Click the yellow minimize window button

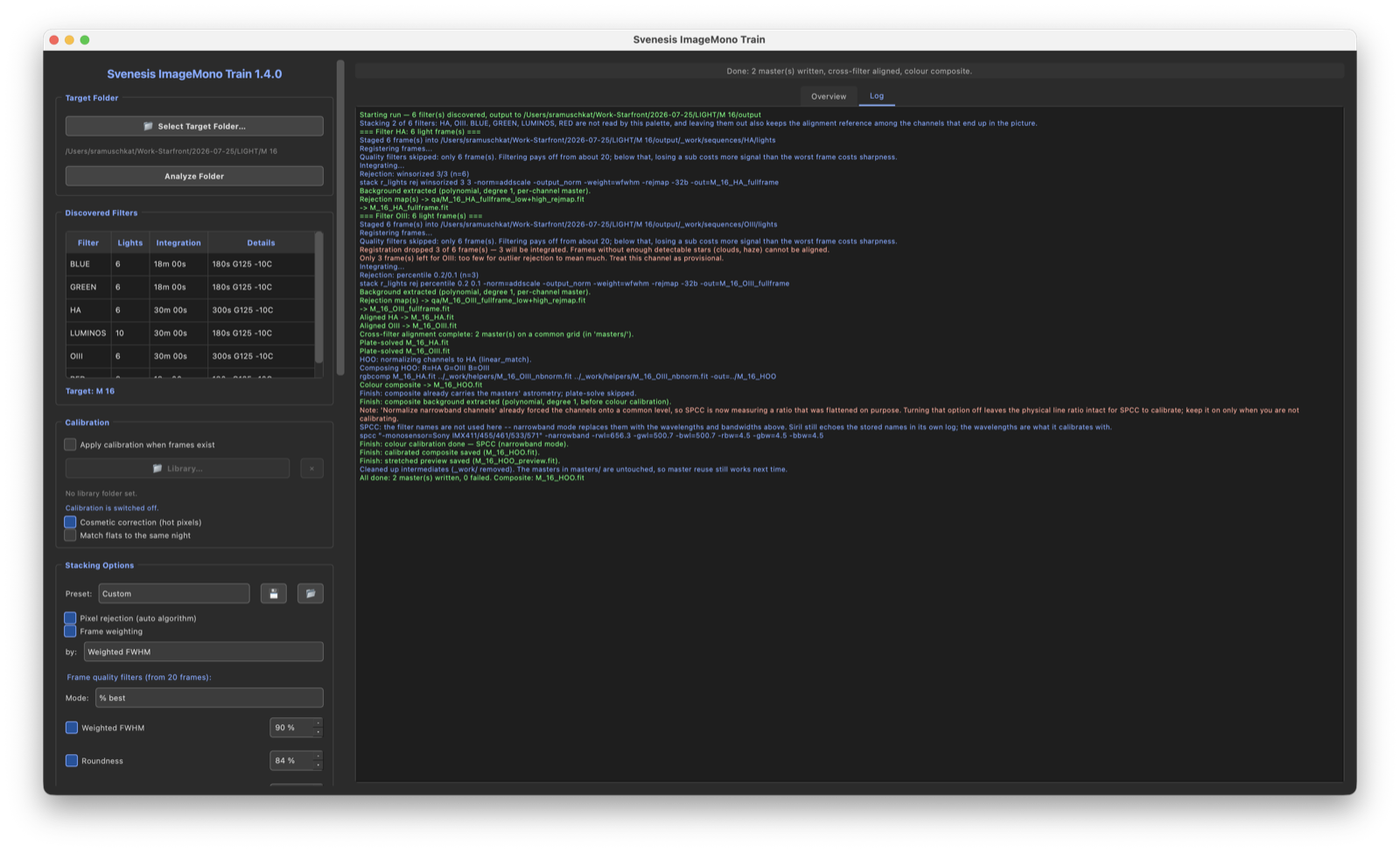pos(69,40)
